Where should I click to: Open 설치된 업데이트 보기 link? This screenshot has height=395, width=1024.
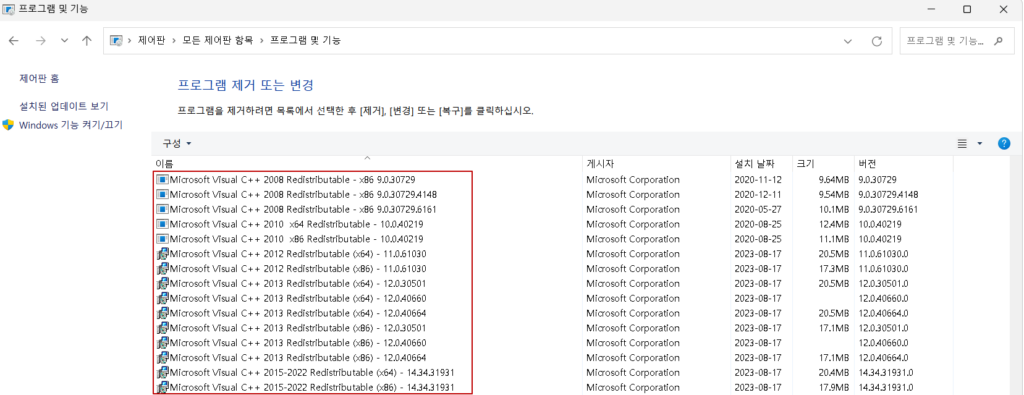64,106
